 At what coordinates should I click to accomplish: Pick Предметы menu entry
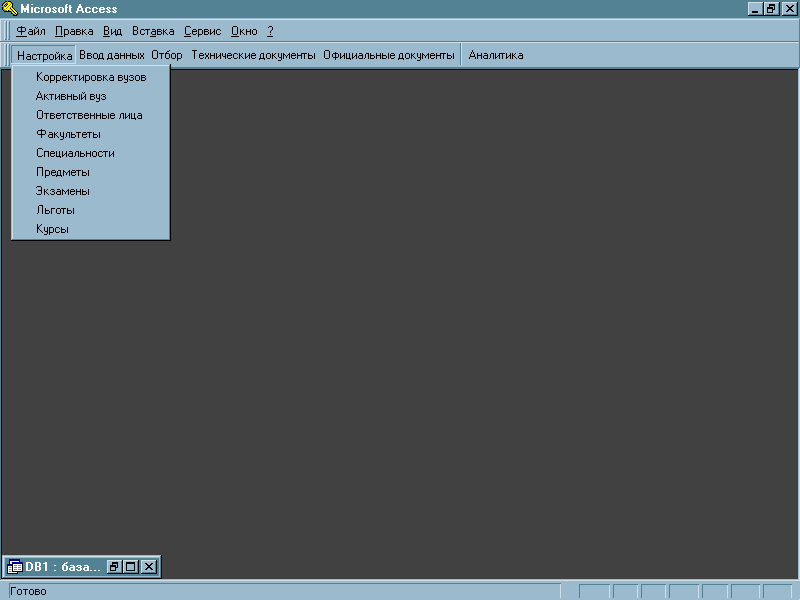point(91,172)
